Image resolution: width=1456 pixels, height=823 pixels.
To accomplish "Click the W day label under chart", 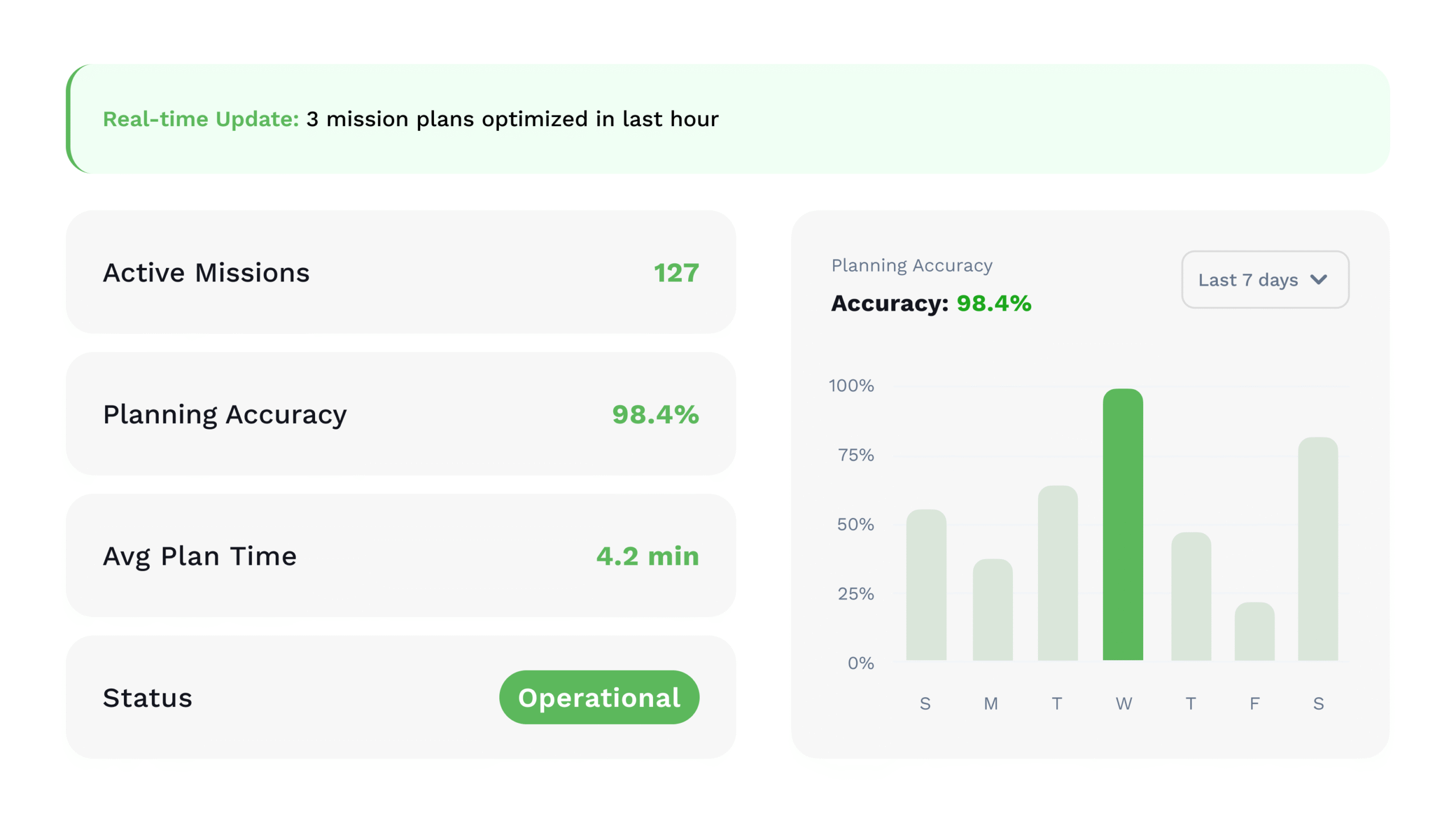I will [1123, 703].
